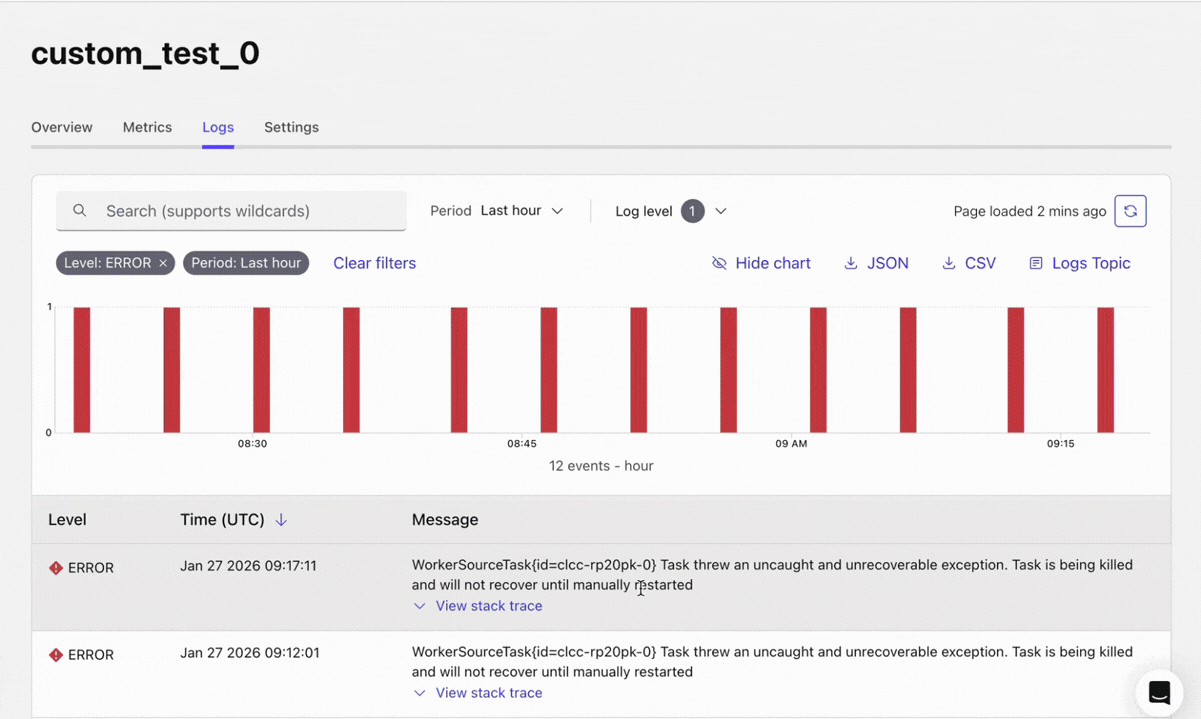The height and width of the screenshot is (719, 1201).
Task: Open the Logs Topic link
Action: click(1079, 263)
